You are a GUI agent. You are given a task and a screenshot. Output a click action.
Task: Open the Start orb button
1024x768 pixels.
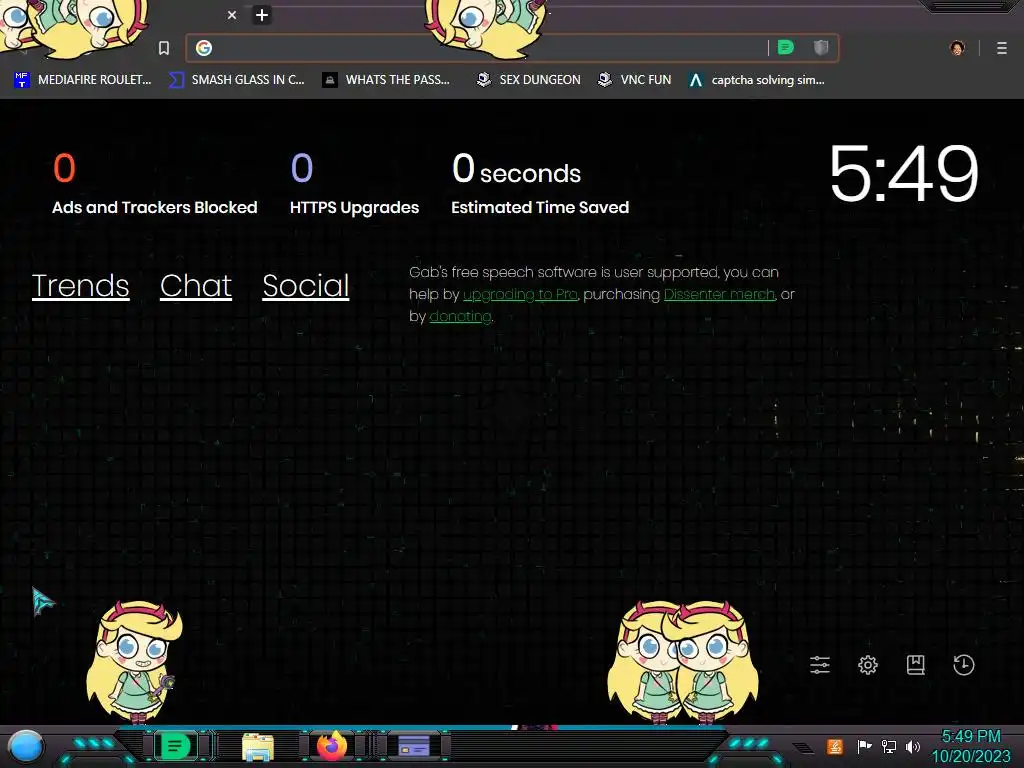click(x=26, y=747)
